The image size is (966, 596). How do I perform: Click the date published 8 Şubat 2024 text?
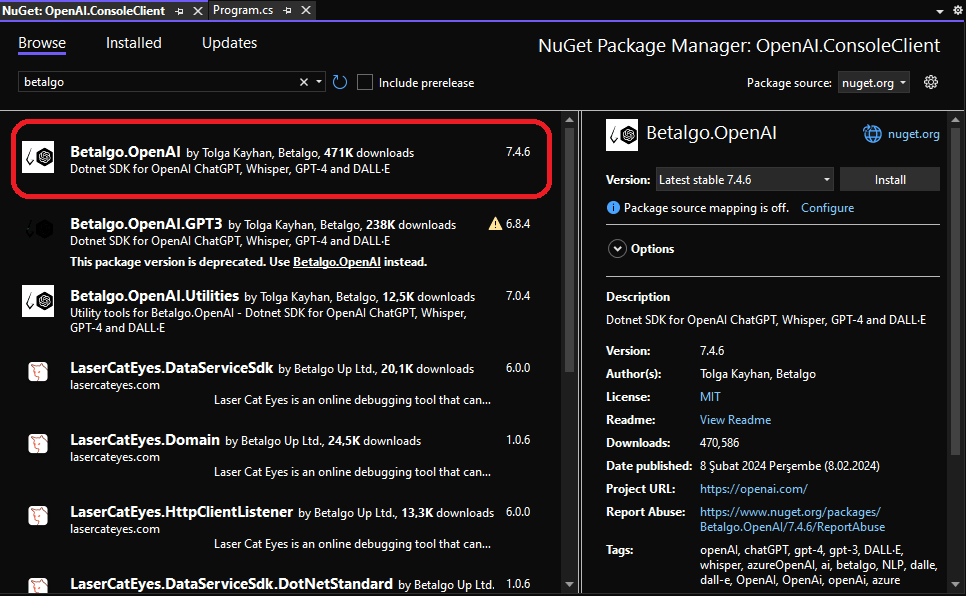789,465
